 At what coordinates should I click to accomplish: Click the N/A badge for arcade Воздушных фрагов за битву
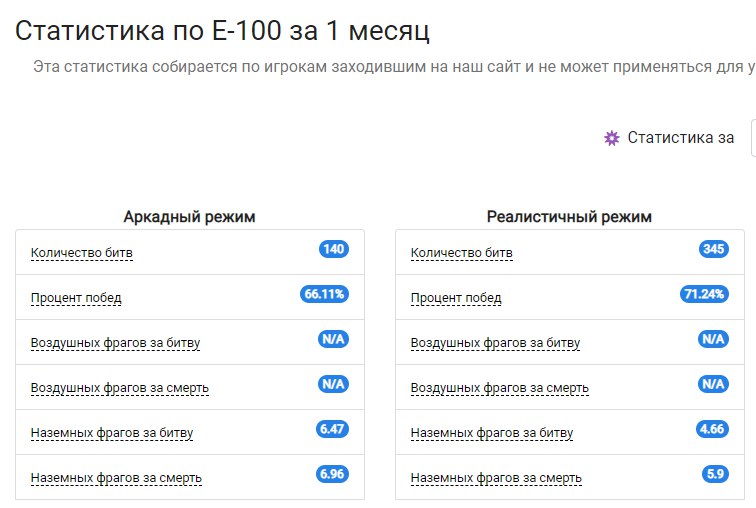(x=333, y=339)
